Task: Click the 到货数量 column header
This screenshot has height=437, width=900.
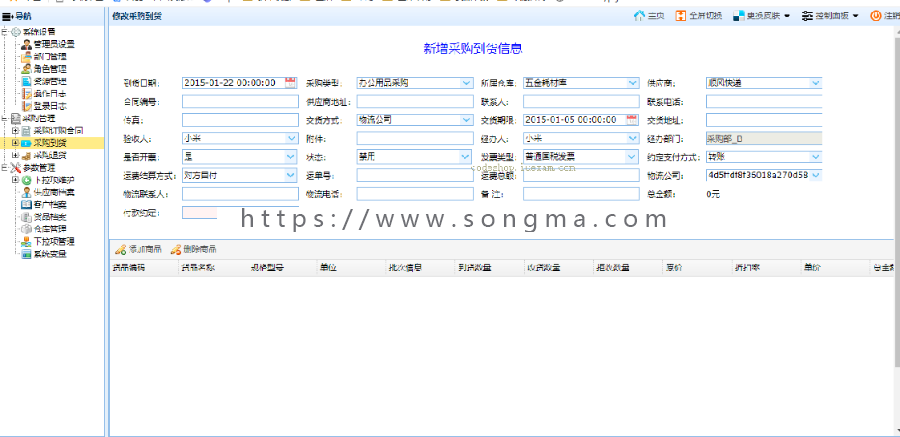Action: (490, 268)
